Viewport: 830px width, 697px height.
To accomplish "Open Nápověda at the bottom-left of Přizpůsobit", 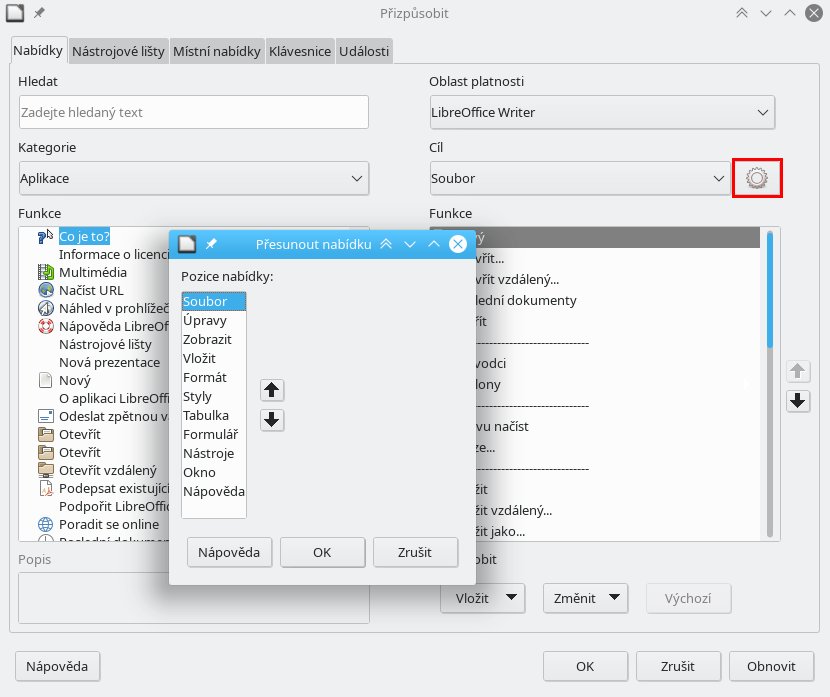I will [x=57, y=666].
